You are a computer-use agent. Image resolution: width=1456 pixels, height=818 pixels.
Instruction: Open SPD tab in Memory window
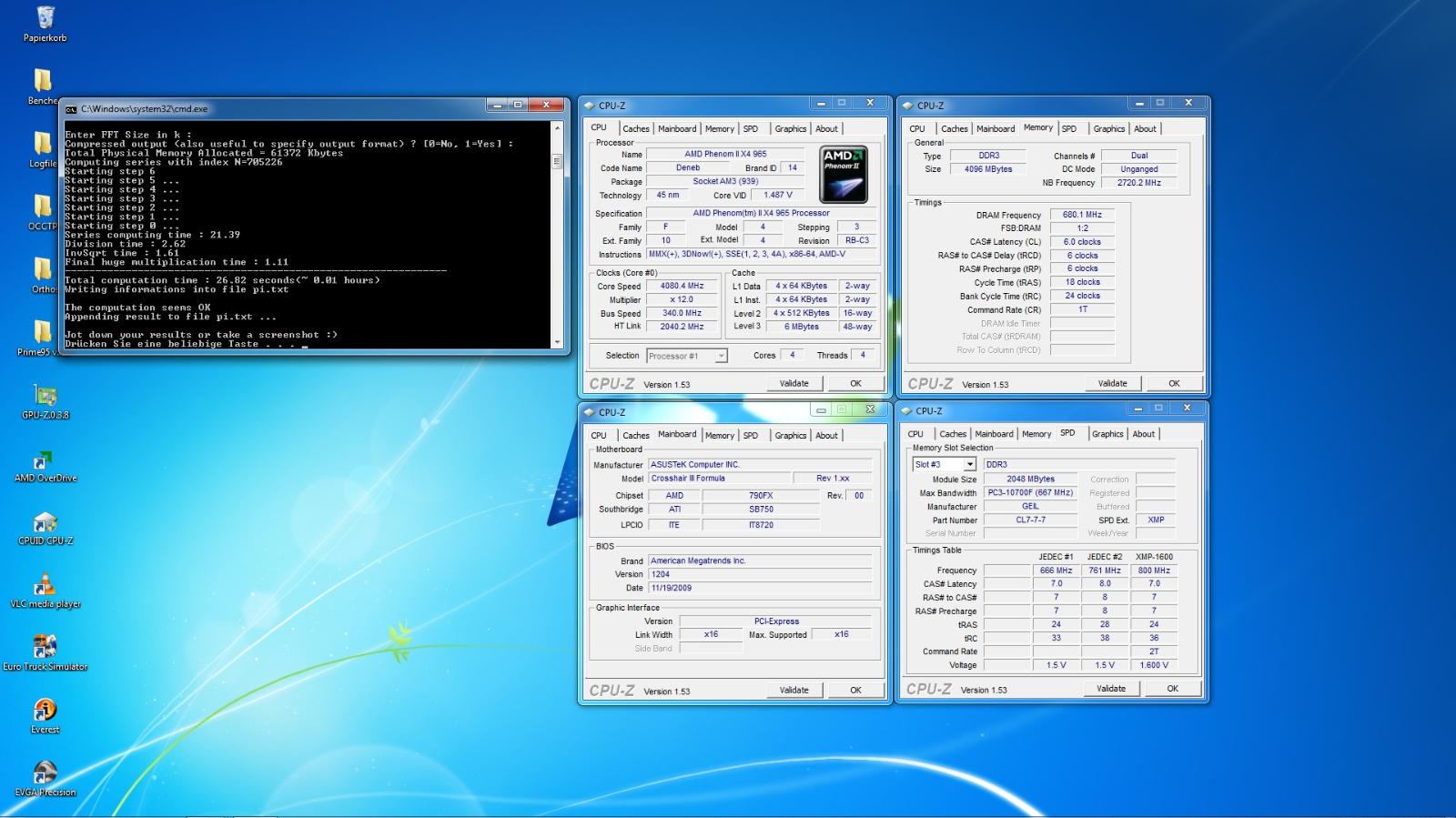pyautogui.click(x=1069, y=129)
